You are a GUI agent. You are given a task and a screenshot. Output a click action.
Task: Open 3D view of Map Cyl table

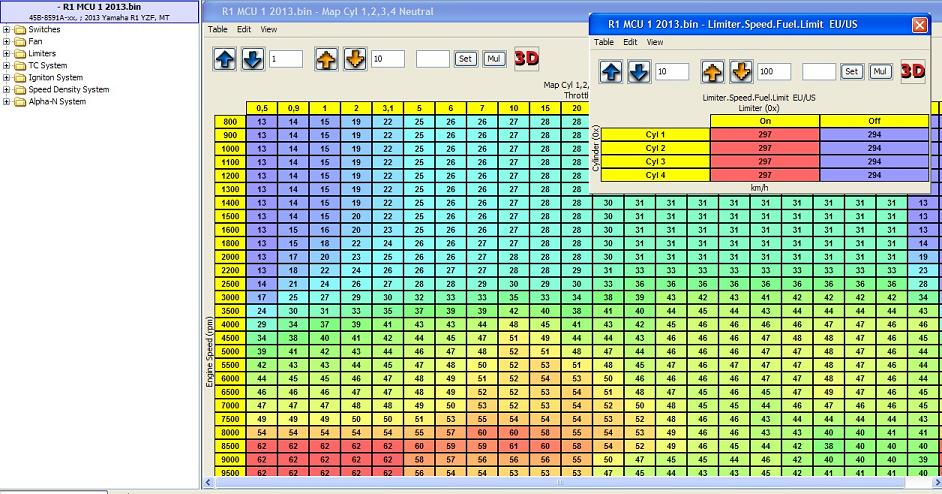tap(526, 59)
